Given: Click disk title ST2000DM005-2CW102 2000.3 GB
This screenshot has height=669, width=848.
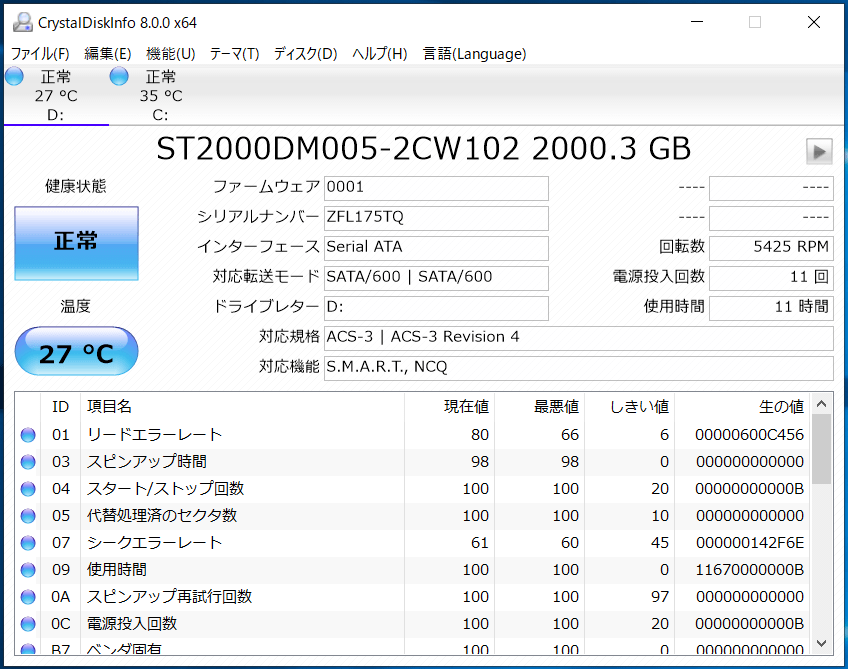Looking at the screenshot, I should click(x=423, y=149).
